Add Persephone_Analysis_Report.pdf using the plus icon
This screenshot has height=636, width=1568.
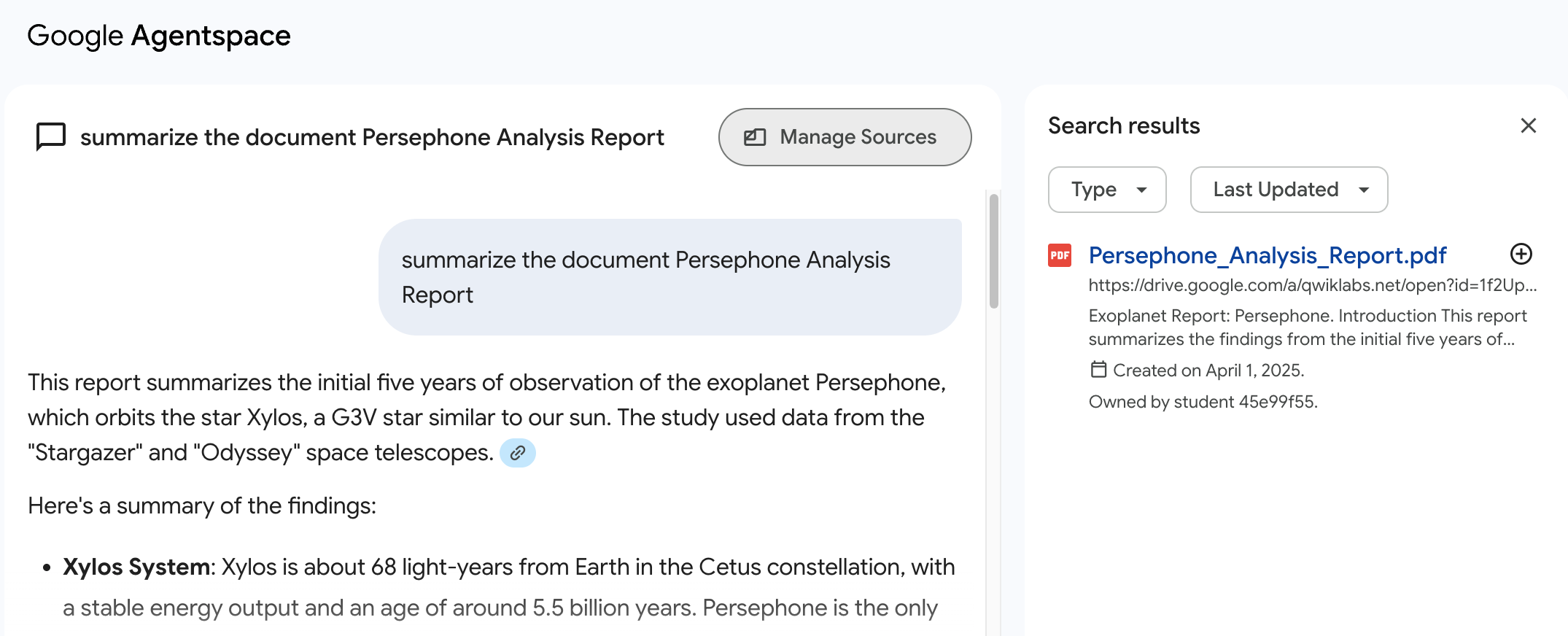coord(1521,254)
